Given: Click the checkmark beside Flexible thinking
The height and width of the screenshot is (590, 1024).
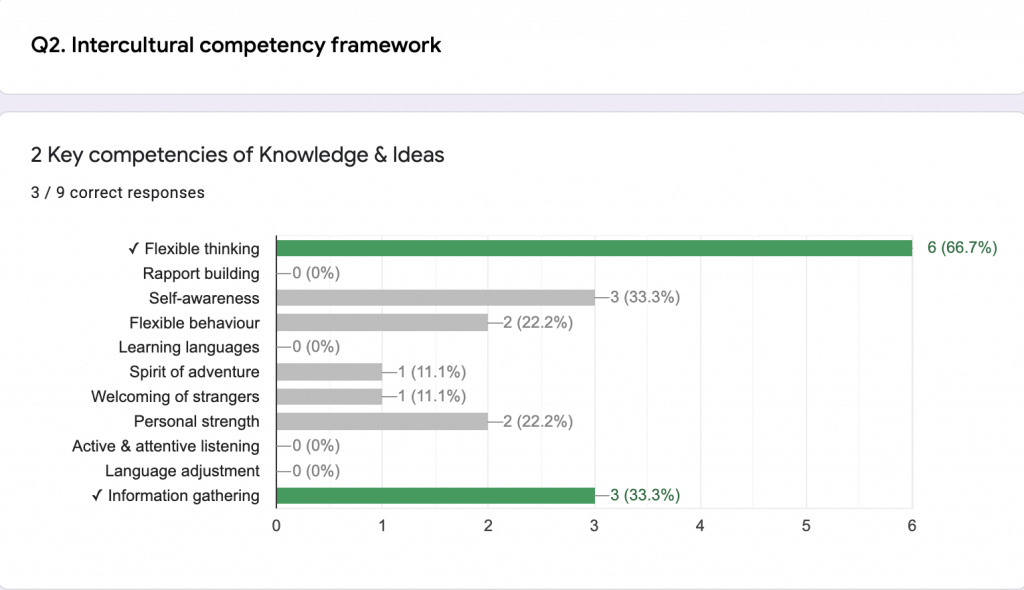Looking at the screenshot, I should pos(134,249).
